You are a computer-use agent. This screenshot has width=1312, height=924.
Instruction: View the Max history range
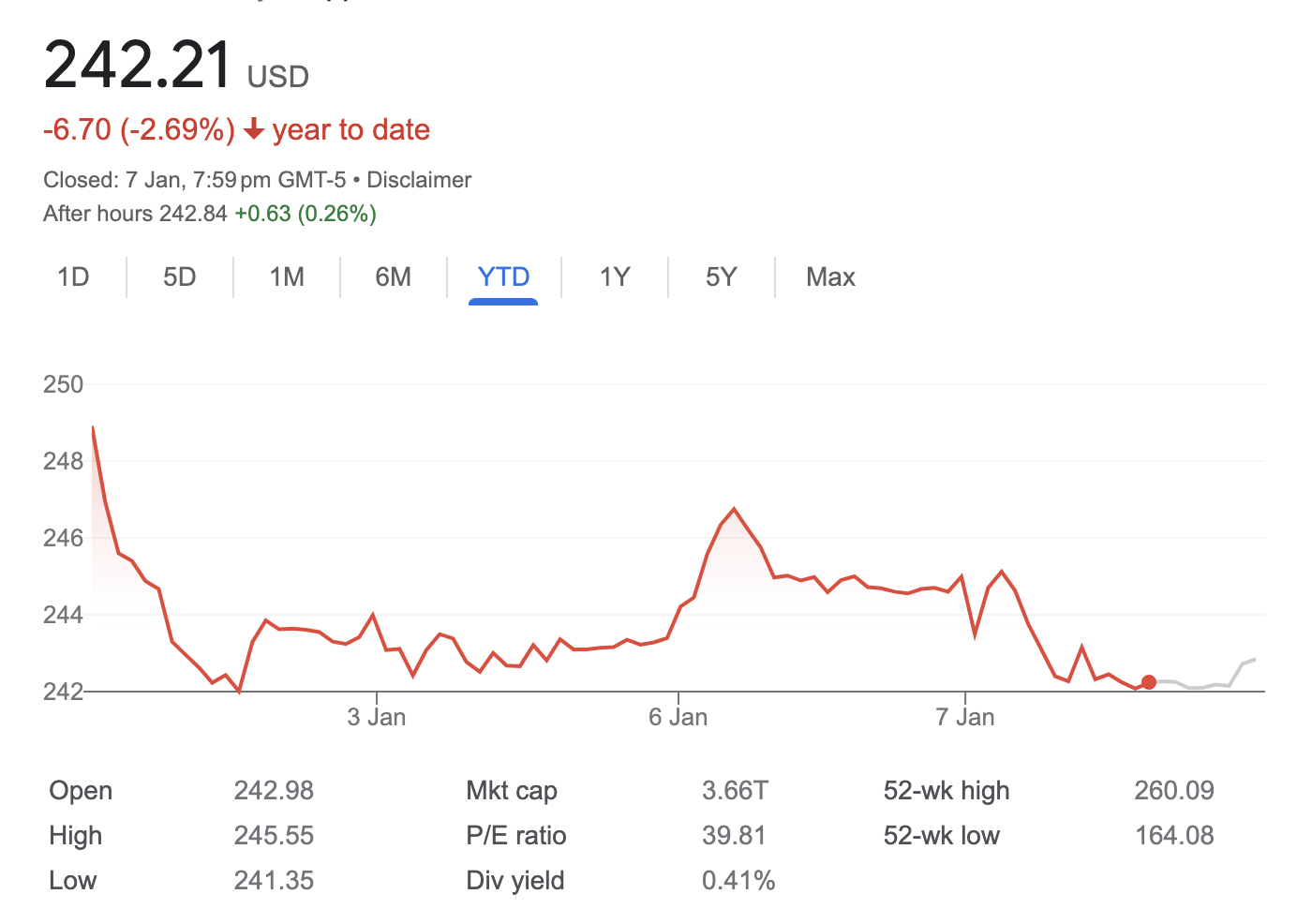pyautogui.click(x=830, y=277)
